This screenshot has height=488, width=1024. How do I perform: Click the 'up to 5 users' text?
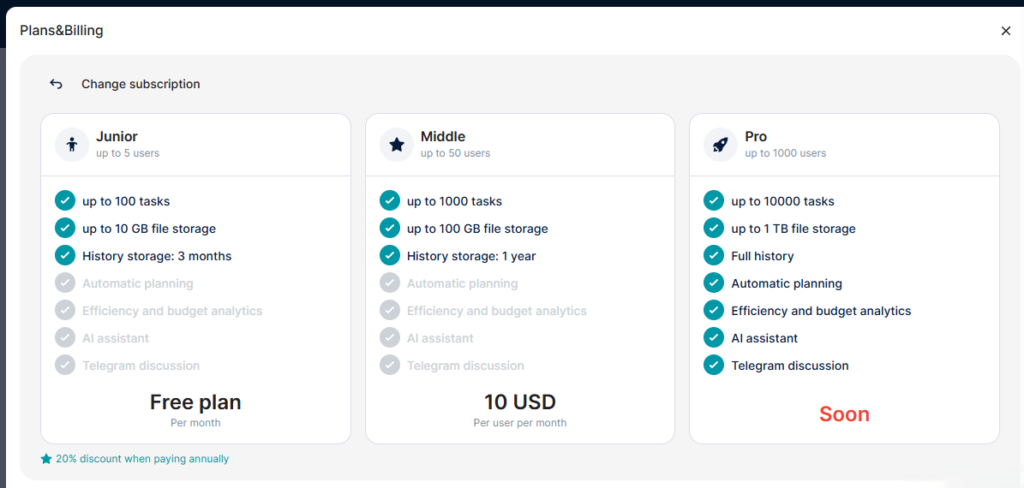pyautogui.click(x=127, y=154)
